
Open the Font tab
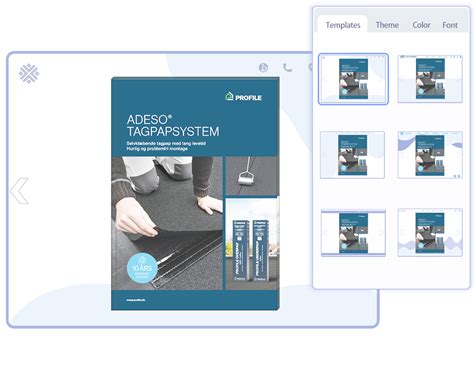(x=450, y=25)
